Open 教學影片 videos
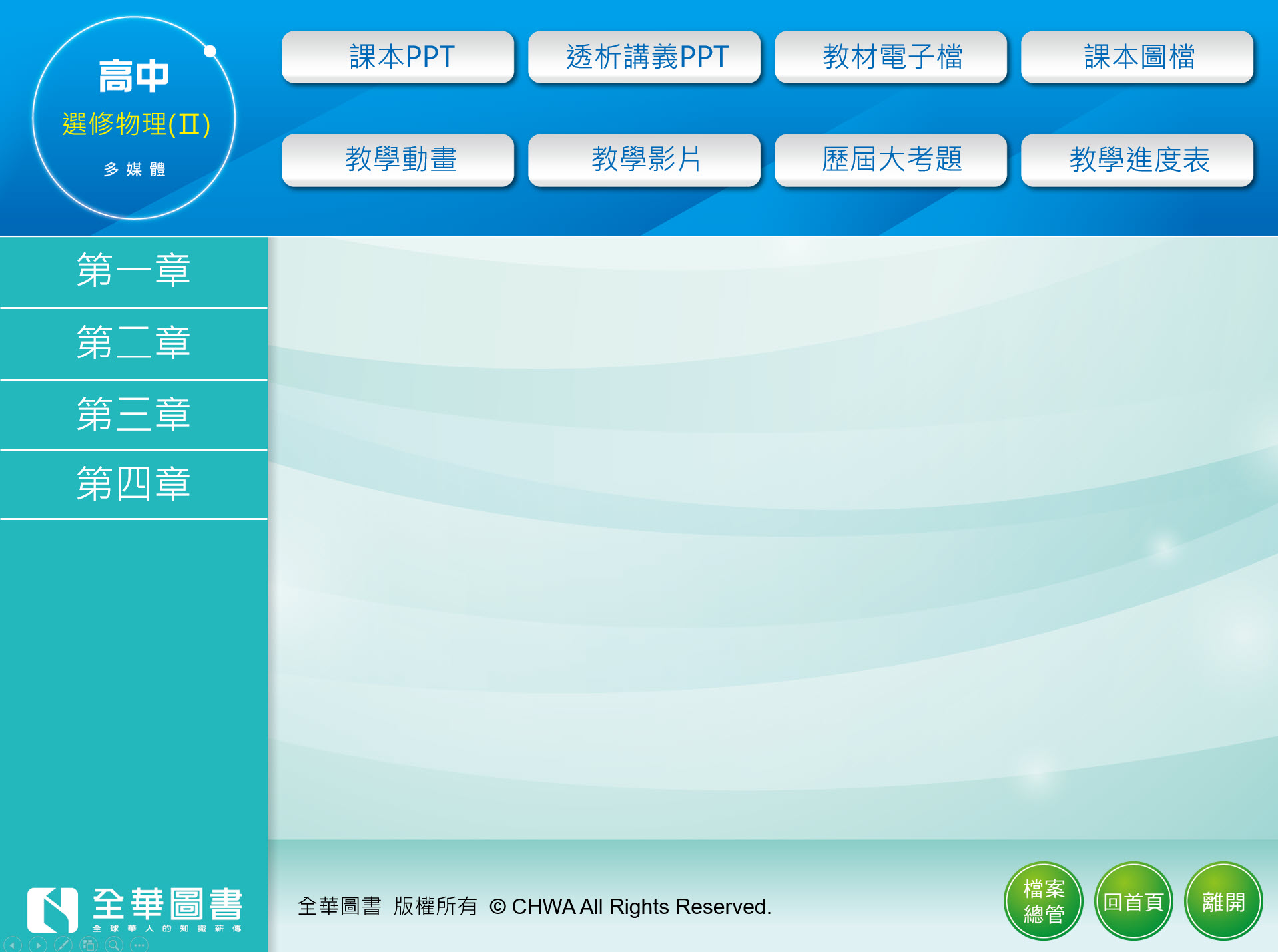1278x952 pixels. [645, 160]
